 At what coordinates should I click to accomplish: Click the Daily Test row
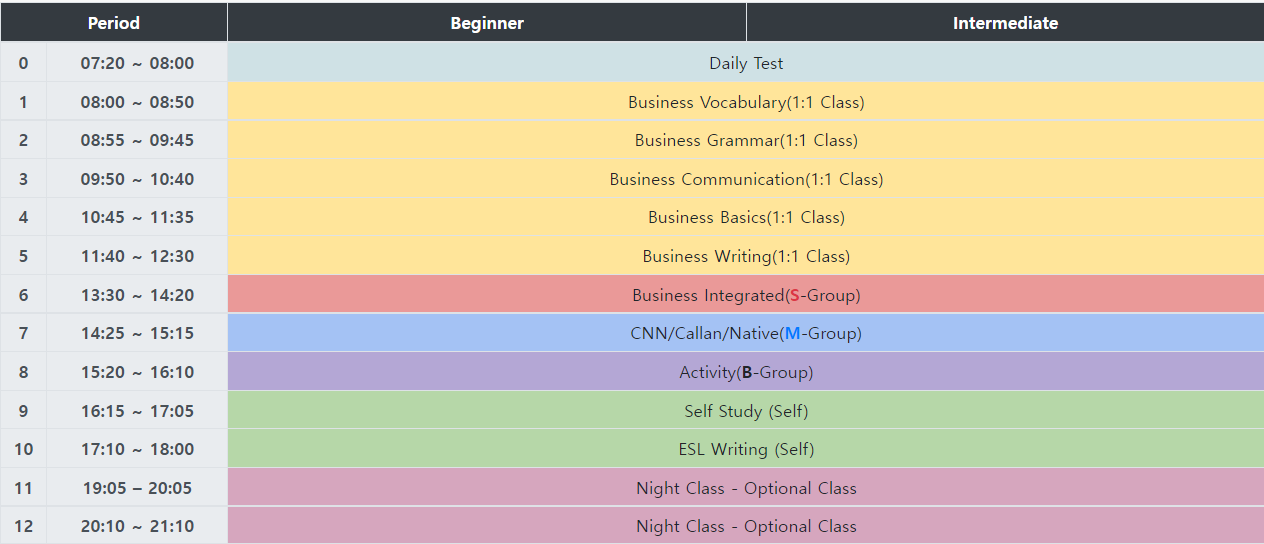(x=746, y=63)
